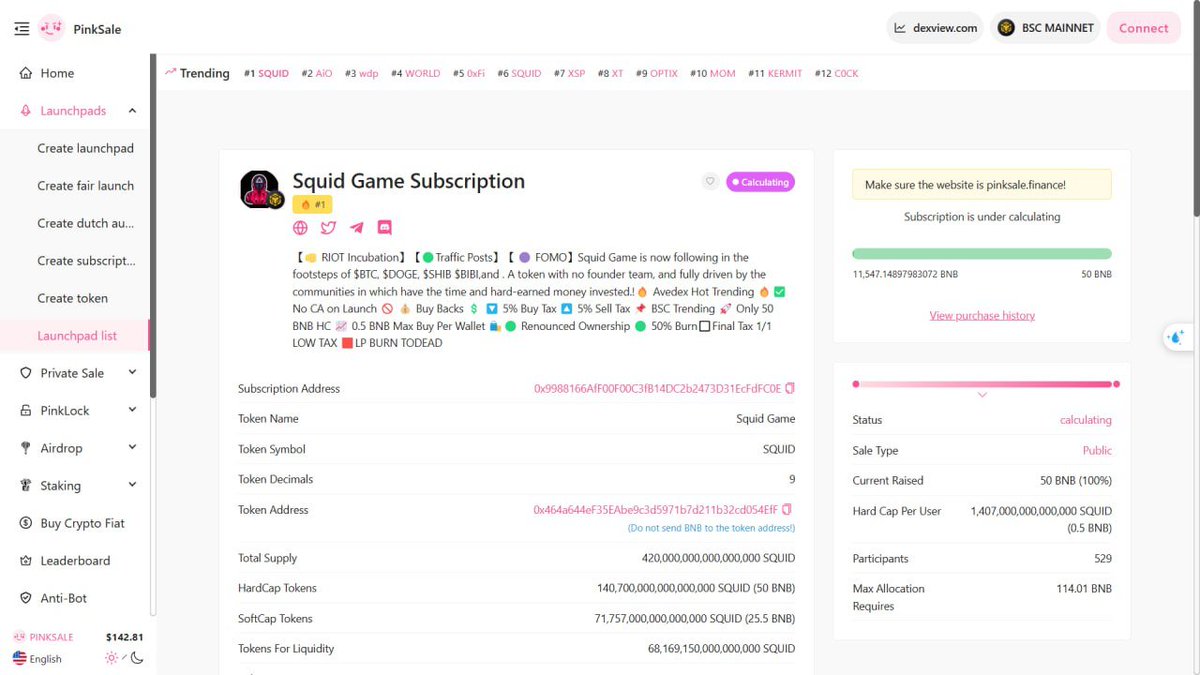Click trending #3 wdp link
1200x675 pixels.
pos(361,73)
